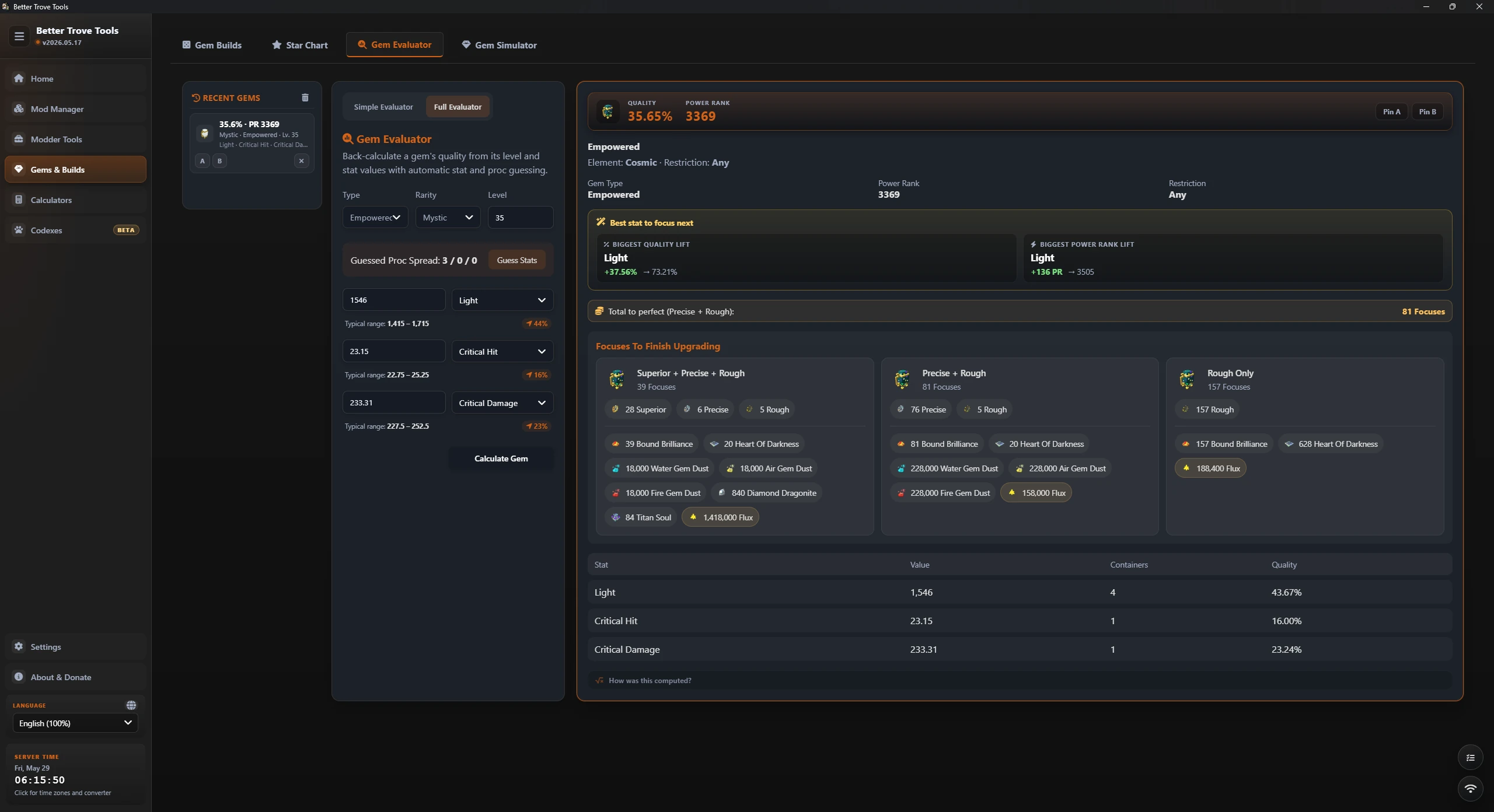Pin result to slot with Pin B
The width and height of the screenshot is (1494, 812).
coord(1427,111)
